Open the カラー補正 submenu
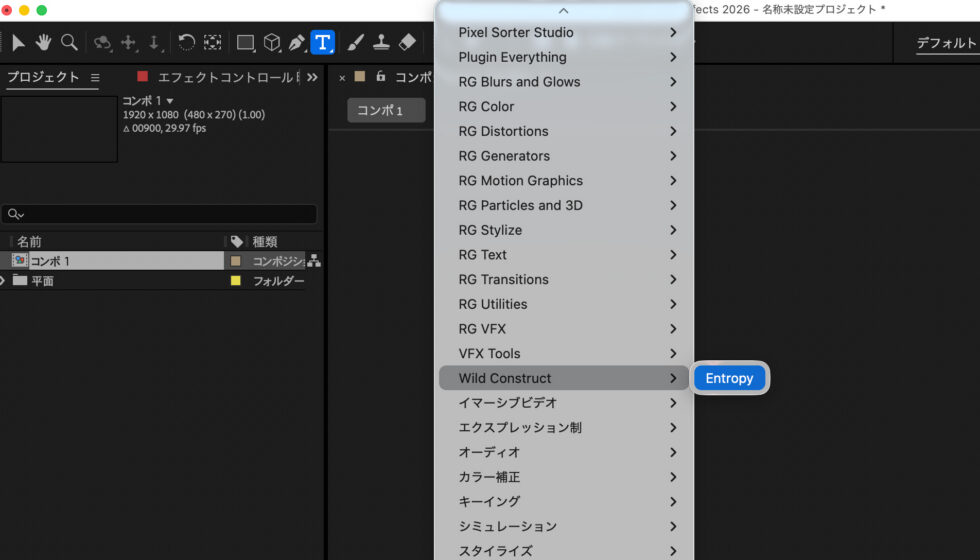Viewport: 980px width, 560px height. 566,477
